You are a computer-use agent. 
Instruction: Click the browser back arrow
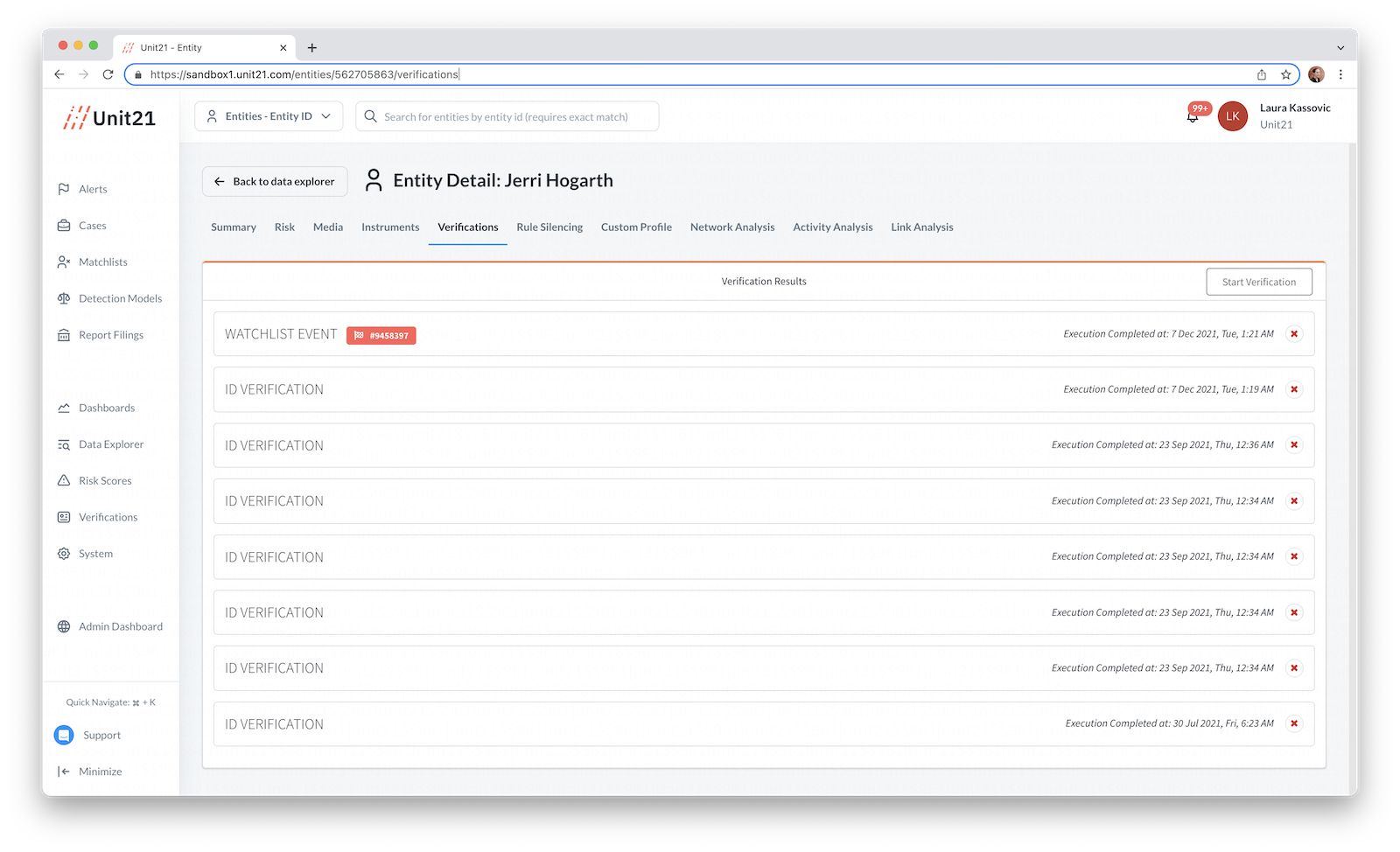pyautogui.click(x=59, y=74)
